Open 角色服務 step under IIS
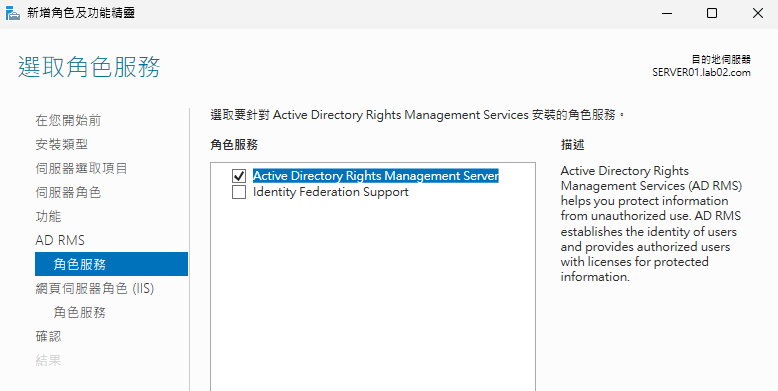 [x=79, y=312]
